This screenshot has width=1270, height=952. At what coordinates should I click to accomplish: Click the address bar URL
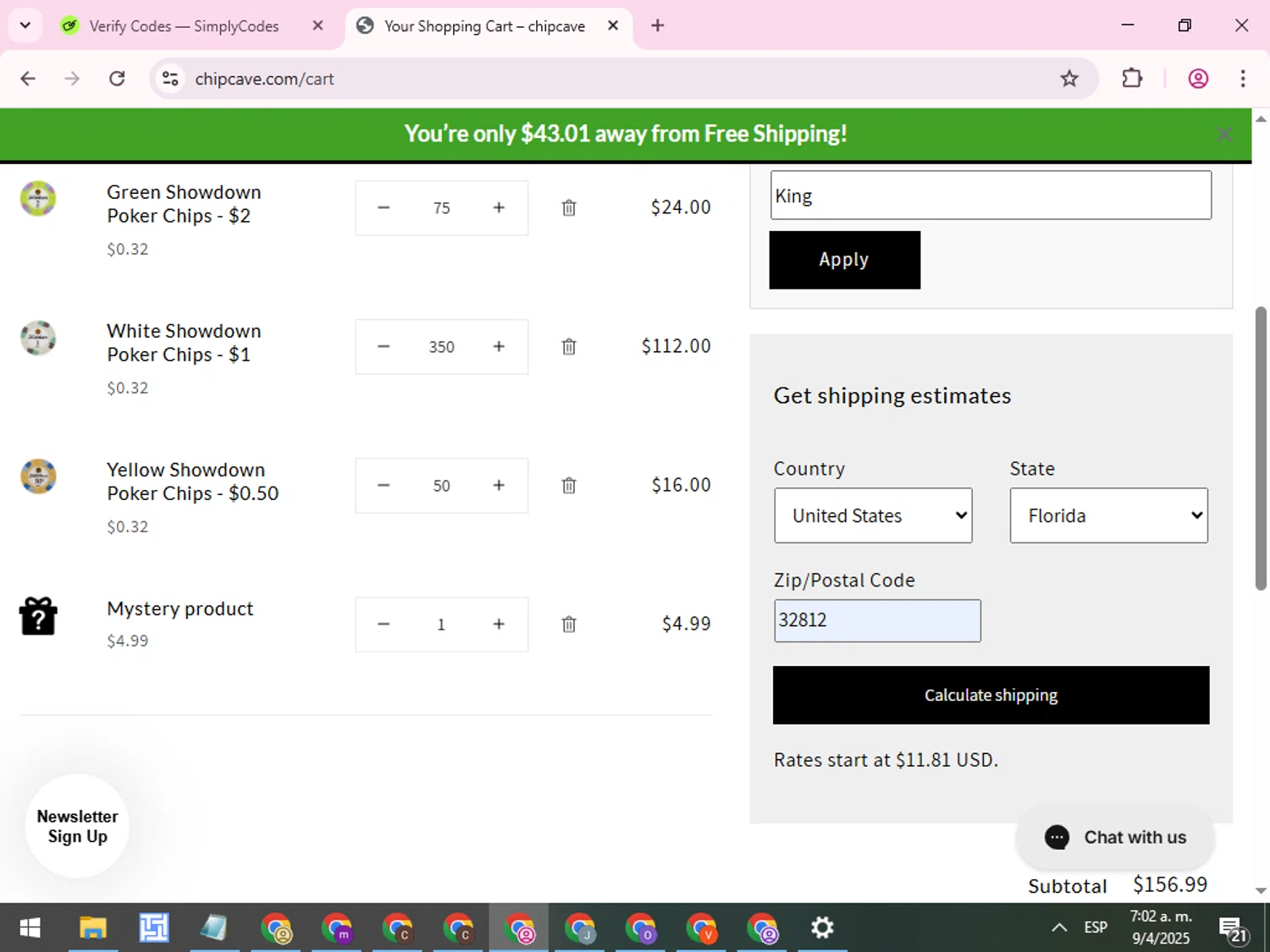[264, 79]
